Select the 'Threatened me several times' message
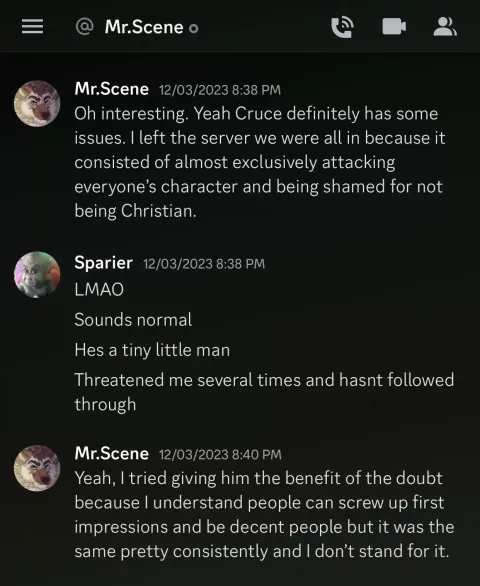Viewport: 480px width, 586px height. (264, 392)
